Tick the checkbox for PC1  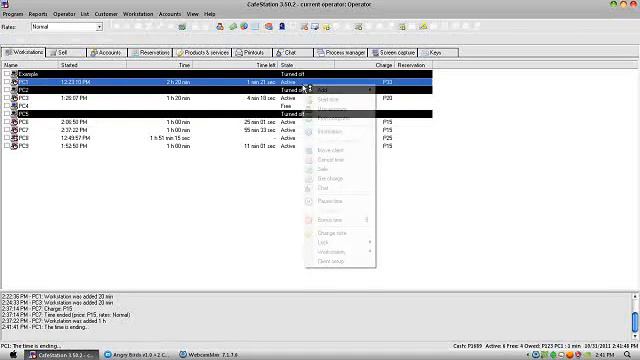[7, 82]
